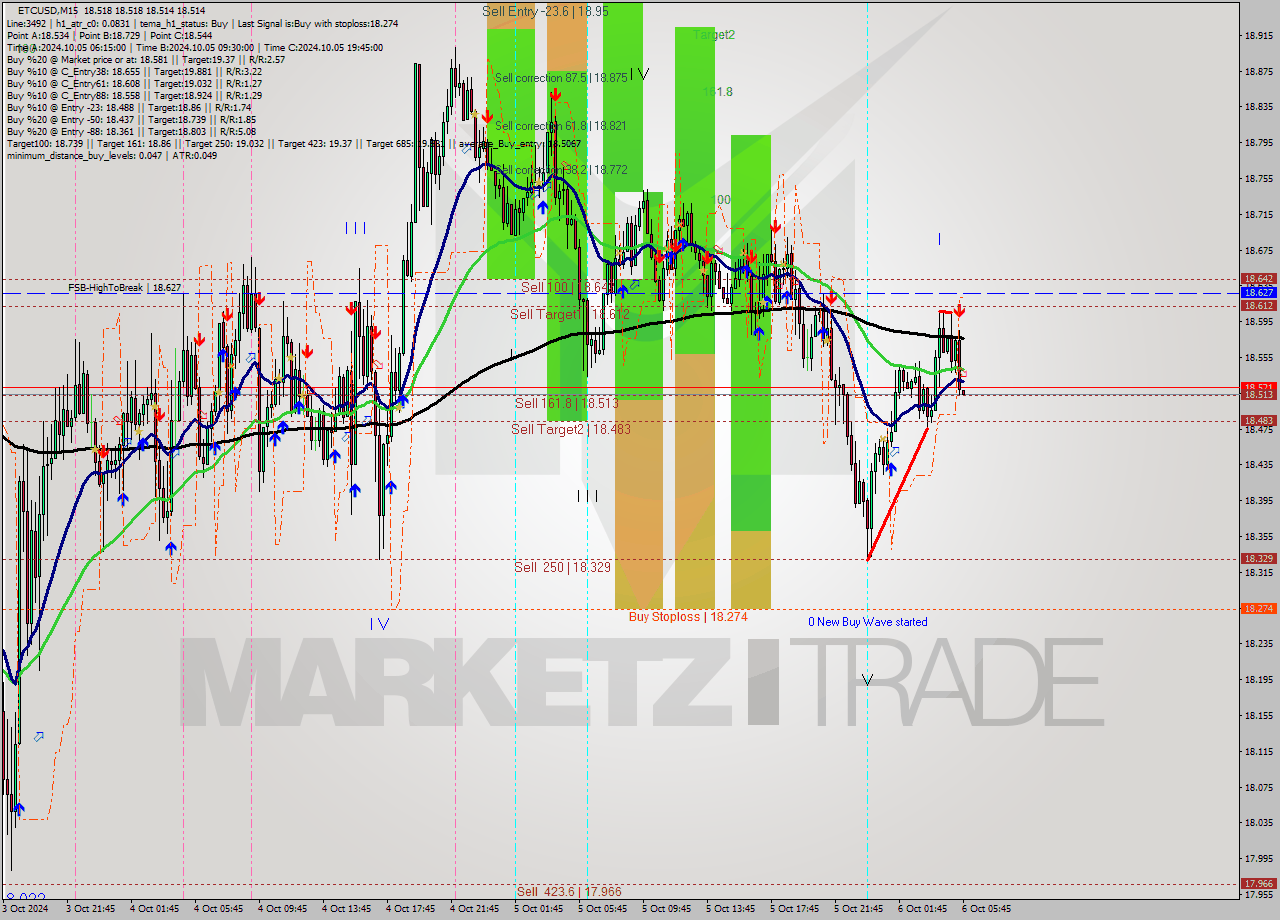1280x920 pixels.
Task: Select the Sell 161.8 18.513 label
Action: (566, 403)
